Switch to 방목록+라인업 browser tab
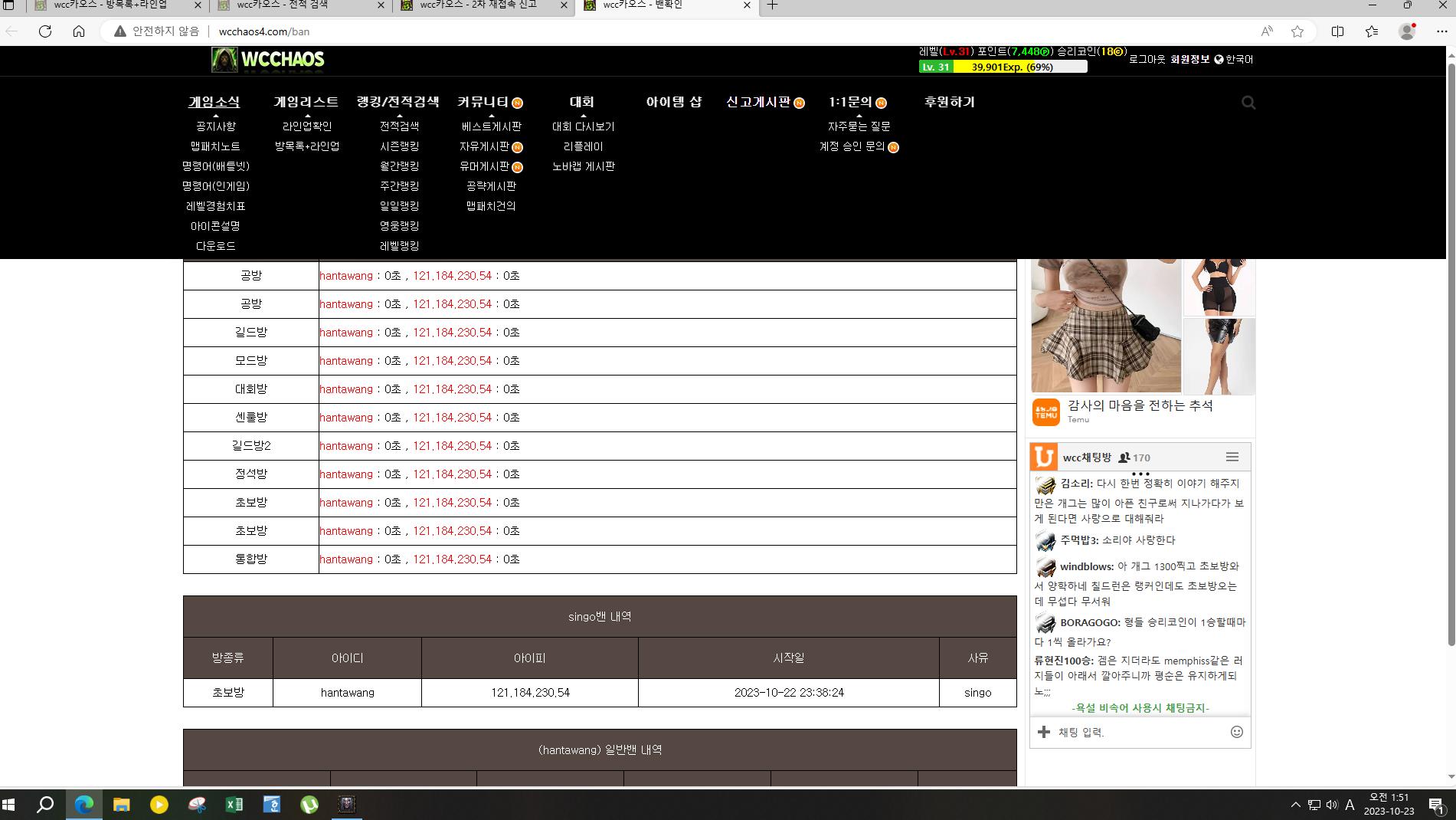Screen dimensions: 1456x820 click(110, 5)
